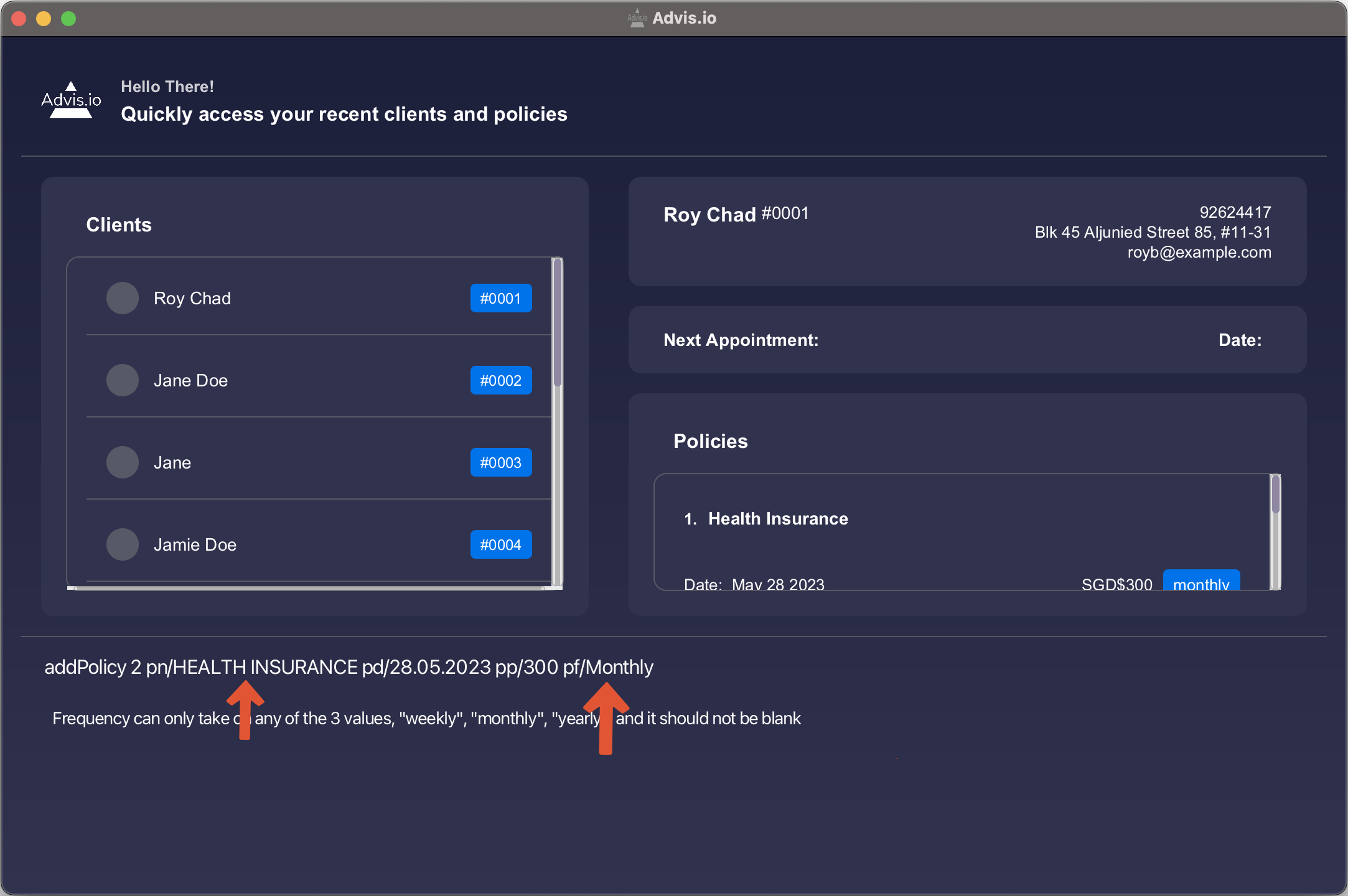
Task: Click the clients list horizontal scrollbar
Action: 309,587
